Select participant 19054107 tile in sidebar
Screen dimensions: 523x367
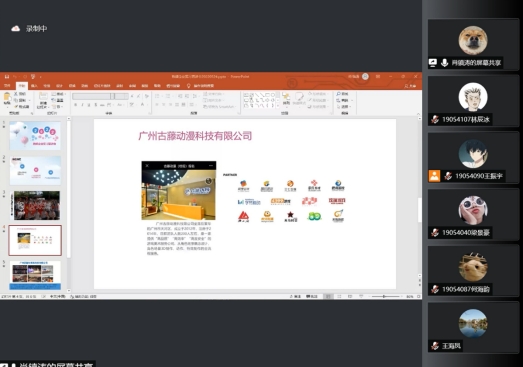473,101
